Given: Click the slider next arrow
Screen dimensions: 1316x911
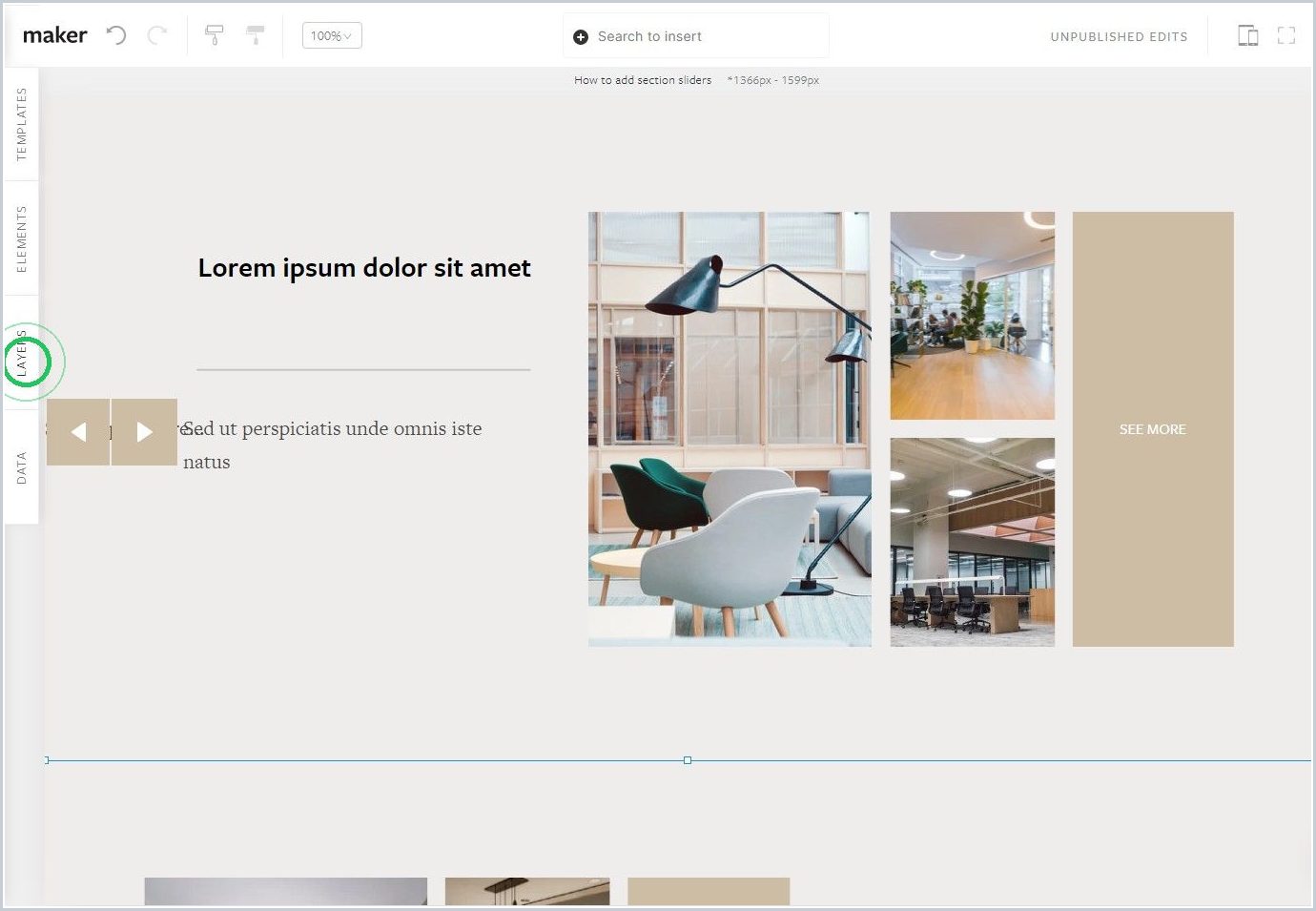Looking at the screenshot, I should coord(144,432).
